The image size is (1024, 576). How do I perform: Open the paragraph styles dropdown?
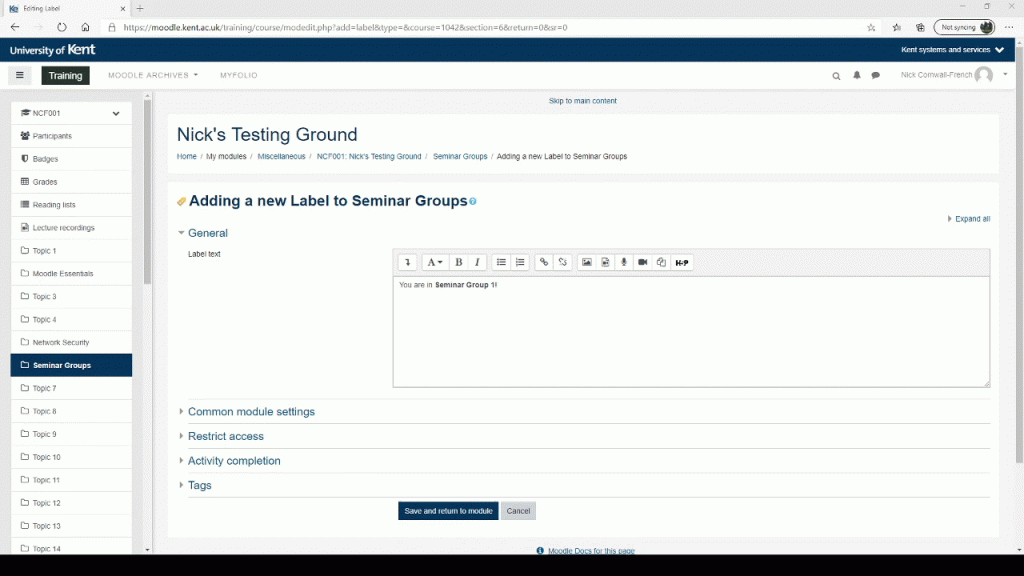tap(435, 263)
